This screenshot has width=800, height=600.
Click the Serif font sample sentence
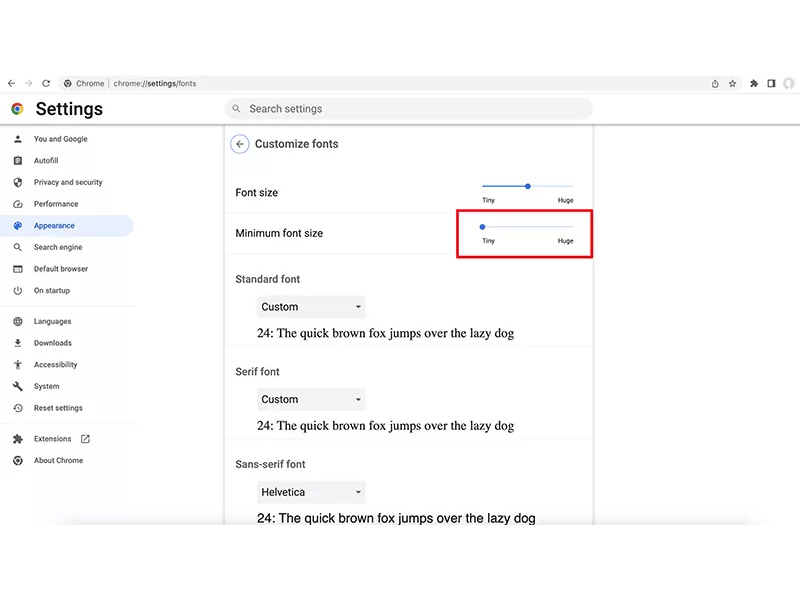click(385, 426)
